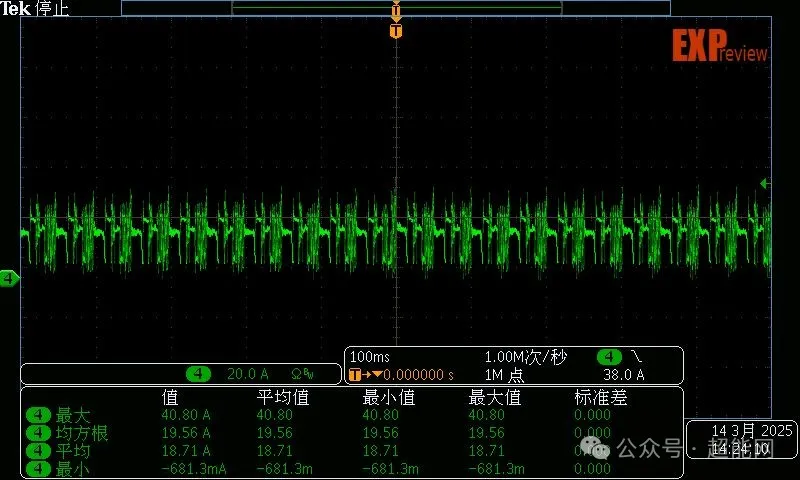Click the green trigger level arrow at right edge
Screen dimensions: 800x480
(765, 184)
